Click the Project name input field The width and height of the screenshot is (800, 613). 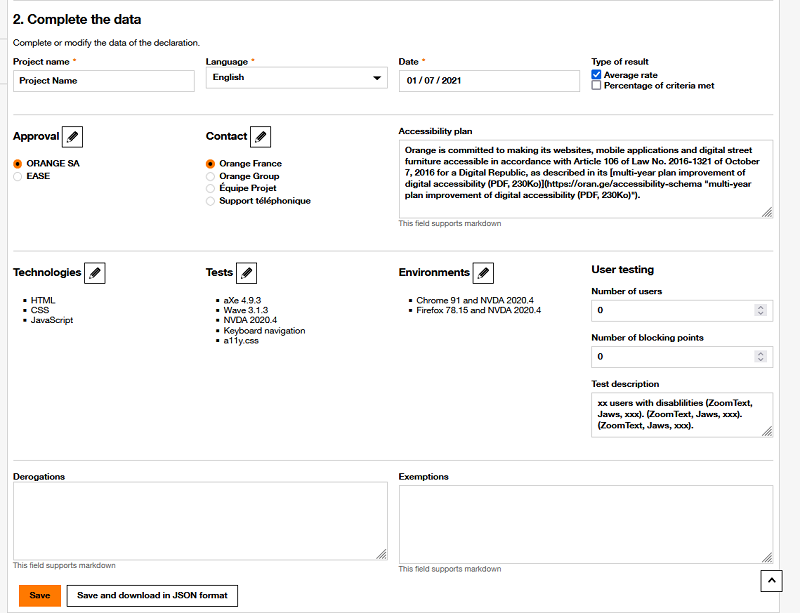coord(104,81)
